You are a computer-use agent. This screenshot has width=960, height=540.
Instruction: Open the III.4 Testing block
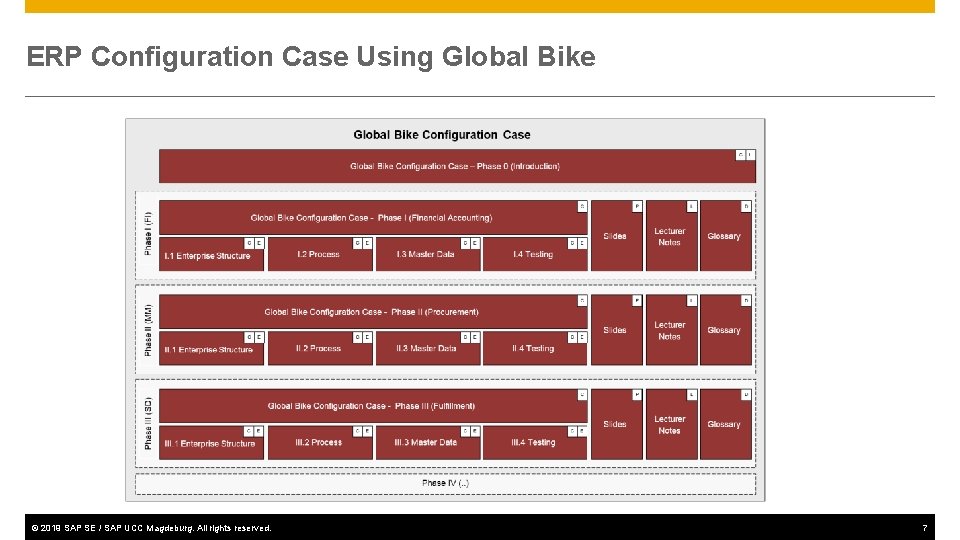click(535, 443)
